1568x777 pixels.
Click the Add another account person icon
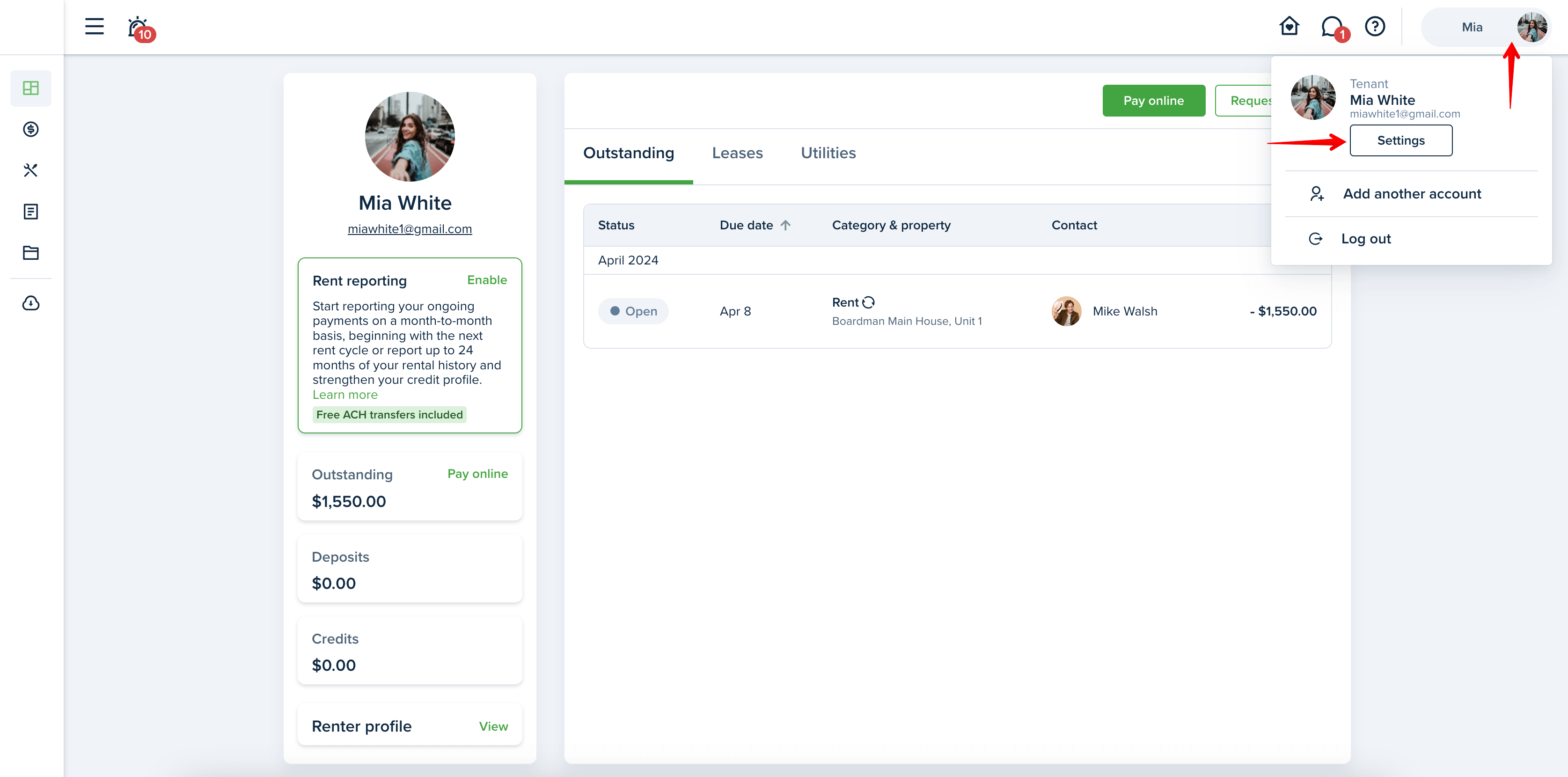coord(1317,194)
